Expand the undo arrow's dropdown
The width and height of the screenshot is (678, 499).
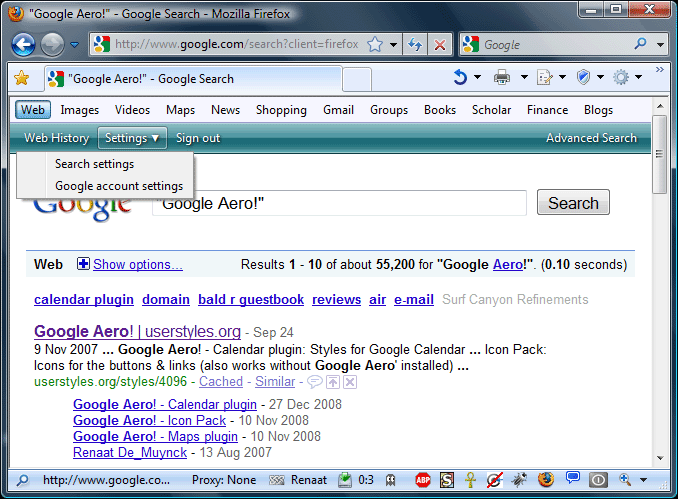point(477,77)
